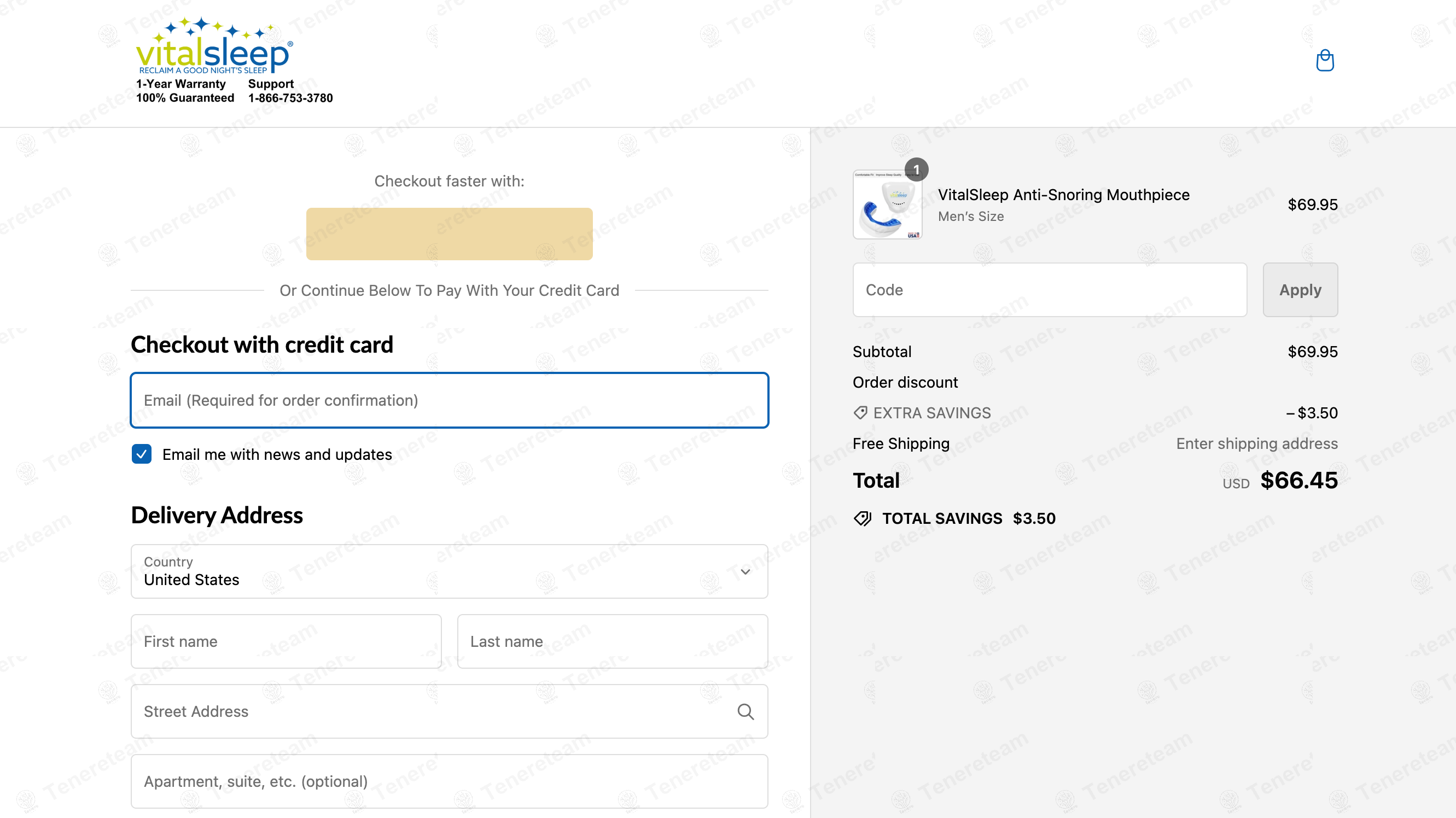
Task: Select the First name field
Action: 286,641
